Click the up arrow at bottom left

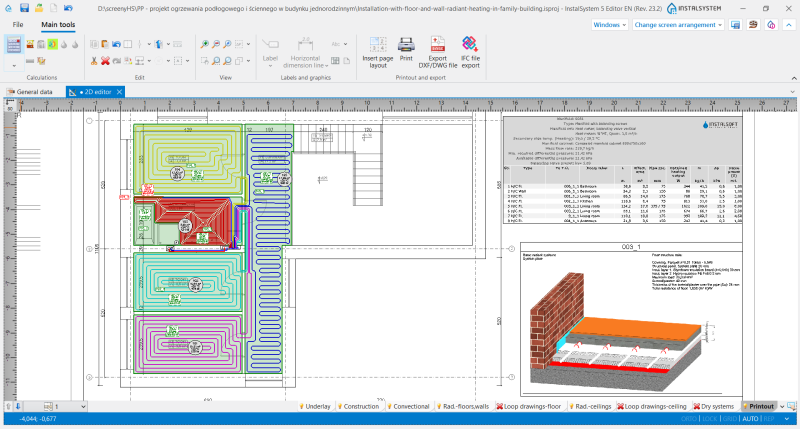8,407
